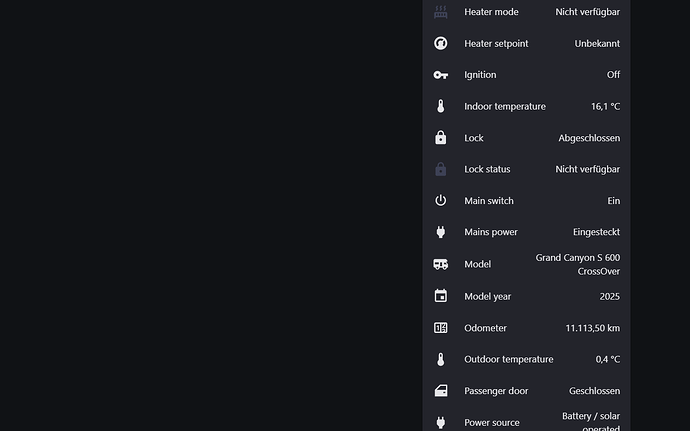Image resolution: width=690 pixels, height=431 pixels.
Task: Click the Model year calendar icon
Action: point(440,296)
